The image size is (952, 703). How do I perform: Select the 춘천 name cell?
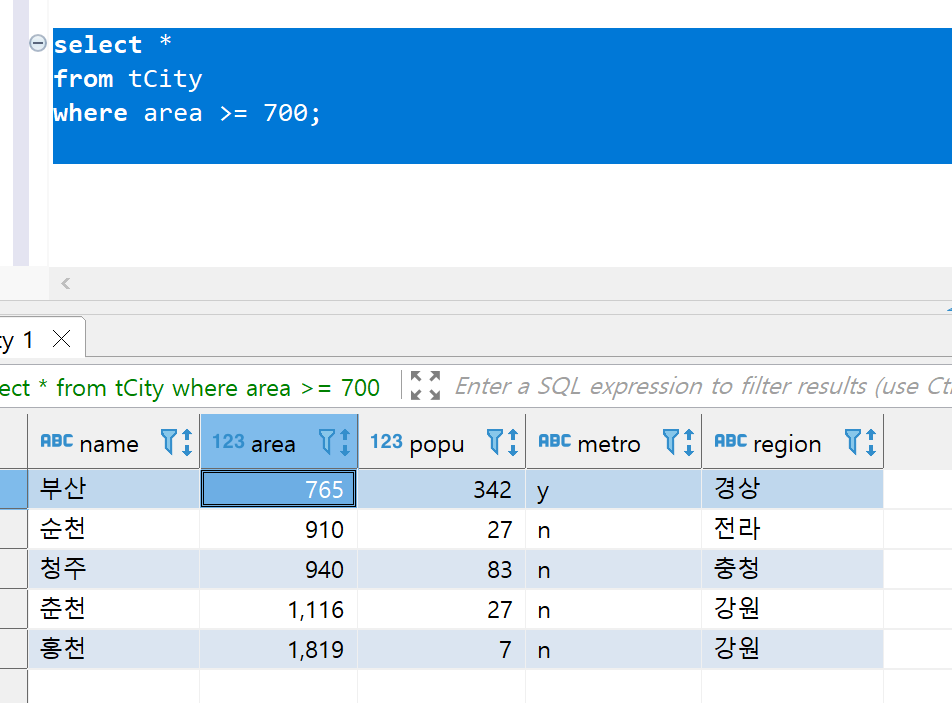point(114,609)
